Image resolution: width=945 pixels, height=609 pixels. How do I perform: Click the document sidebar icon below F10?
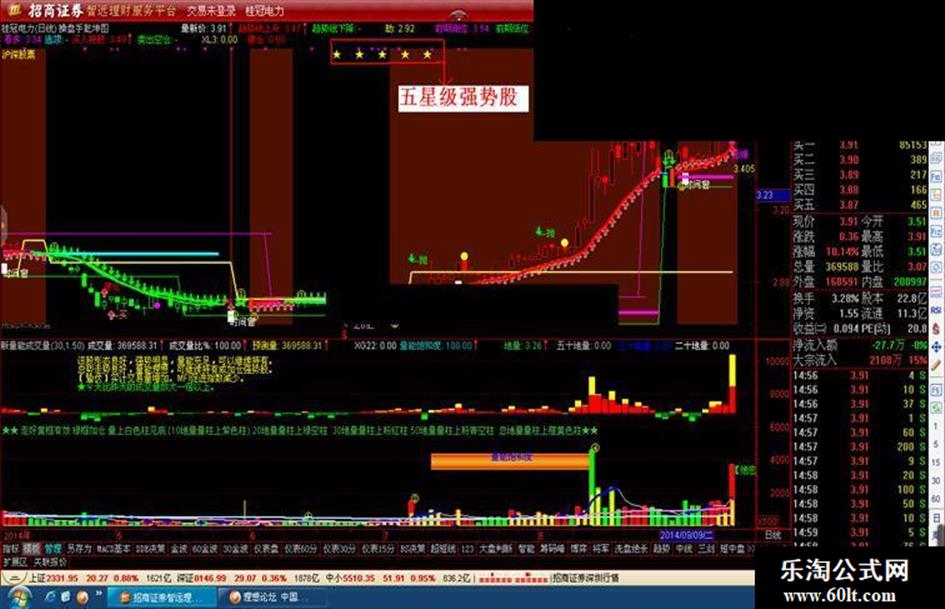click(935, 195)
